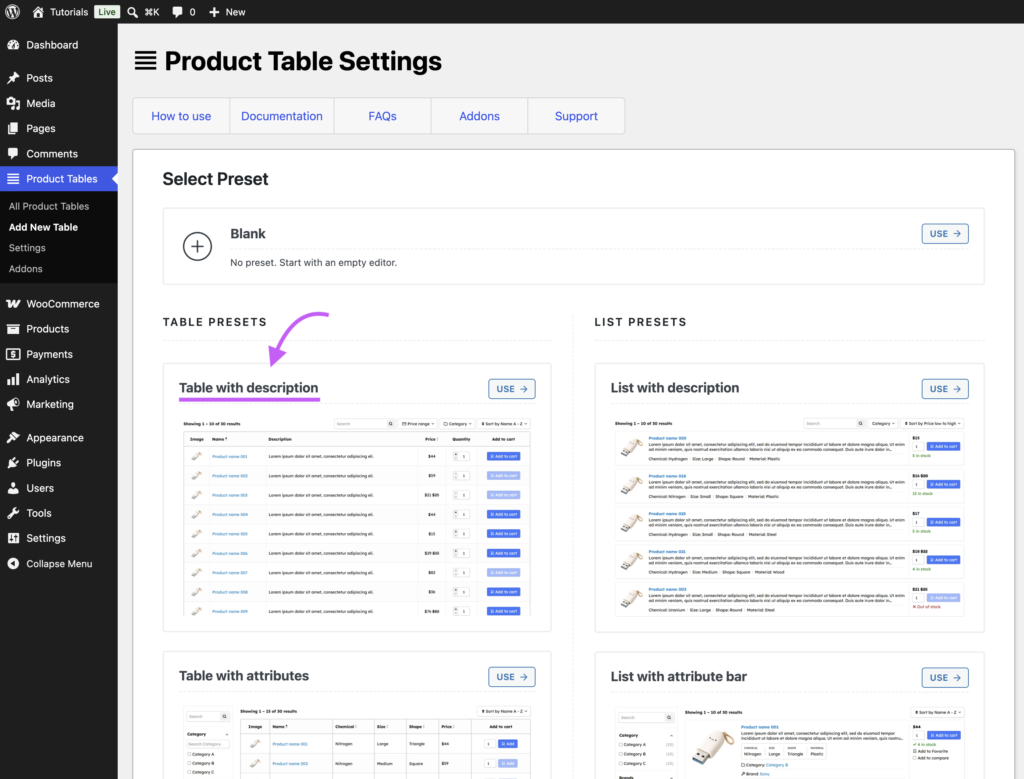Viewport: 1024px width, 779px height.
Task: Click the Marketing megaphone icon
Action: click(13, 404)
